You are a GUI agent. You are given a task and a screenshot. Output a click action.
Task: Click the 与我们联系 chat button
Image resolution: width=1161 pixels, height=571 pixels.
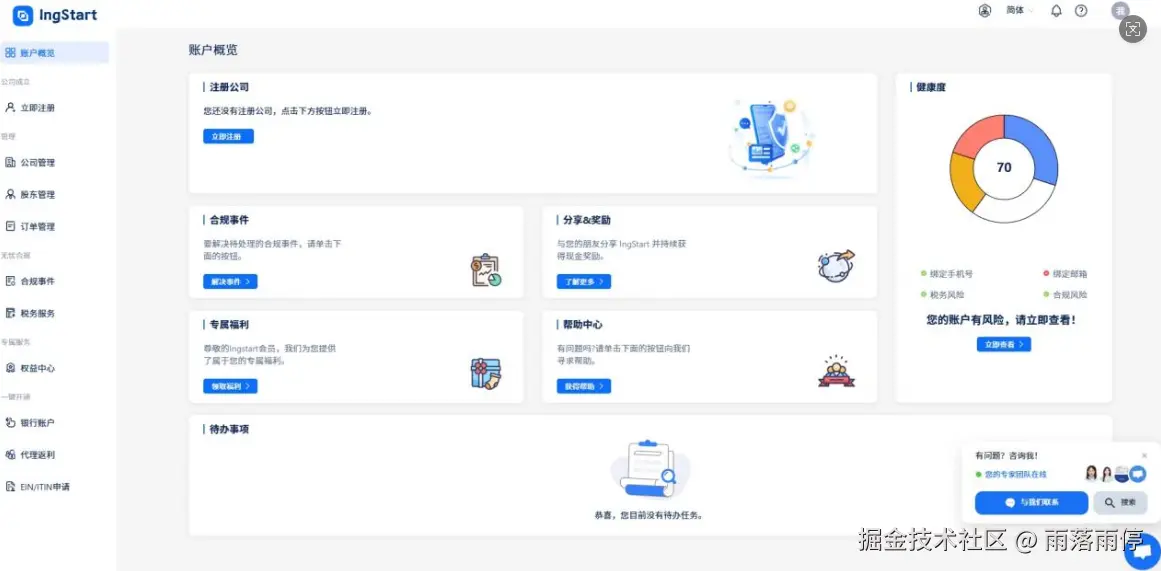click(x=1031, y=502)
